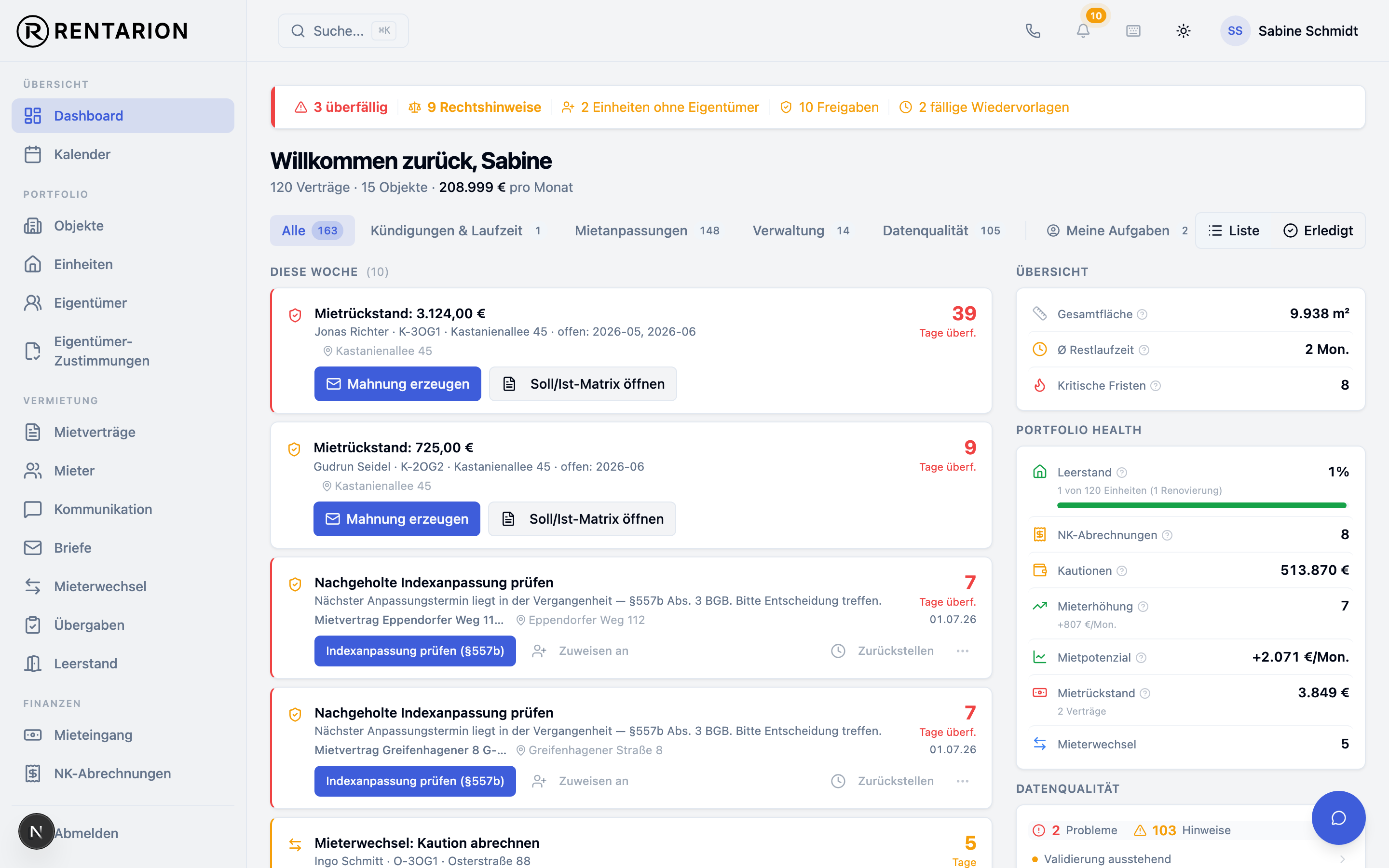1389x868 pixels.
Task: Open Leerstand in sidebar
Action: 123,663
